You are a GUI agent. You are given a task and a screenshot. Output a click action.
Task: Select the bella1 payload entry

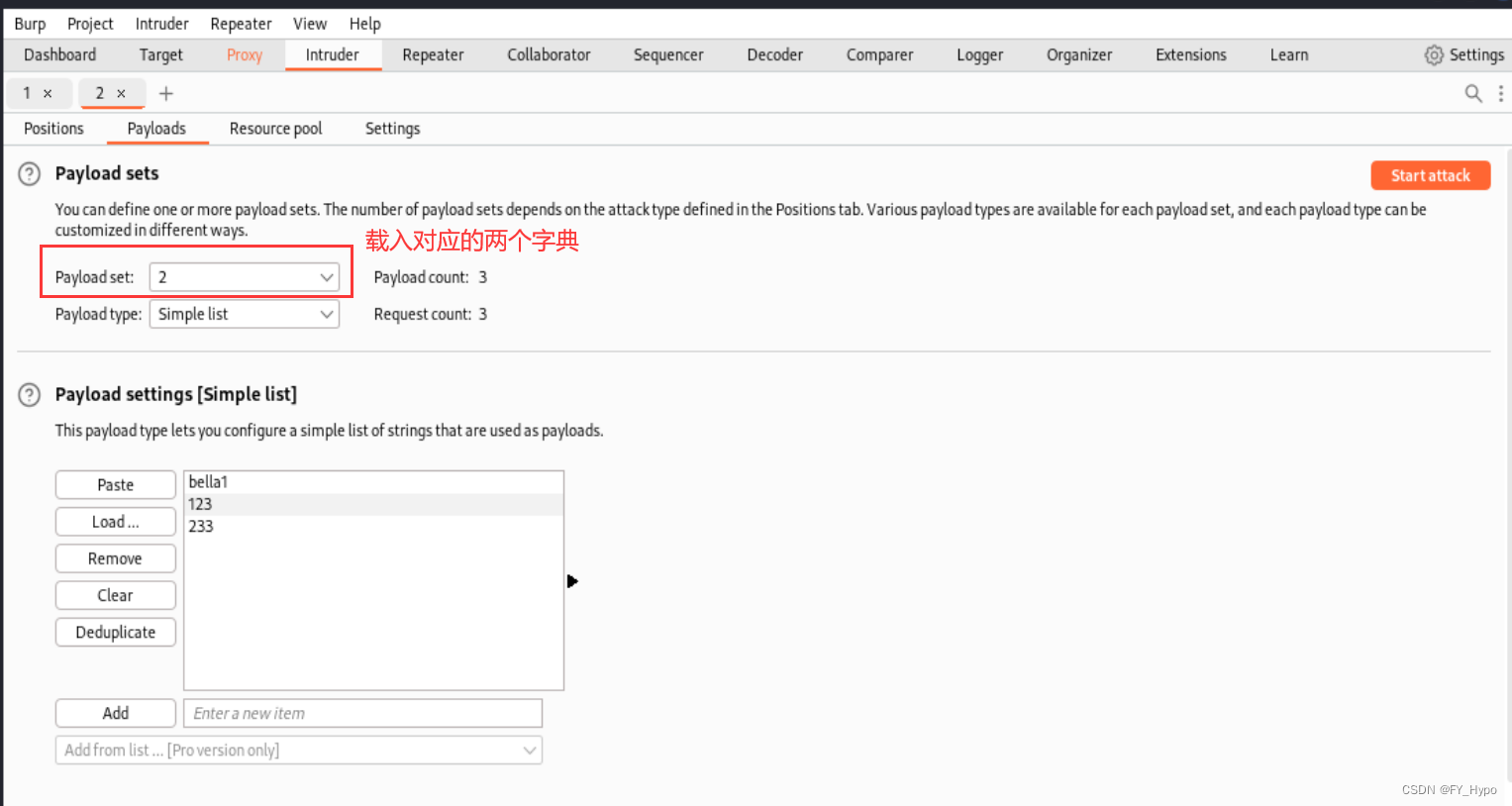(373, 482)
